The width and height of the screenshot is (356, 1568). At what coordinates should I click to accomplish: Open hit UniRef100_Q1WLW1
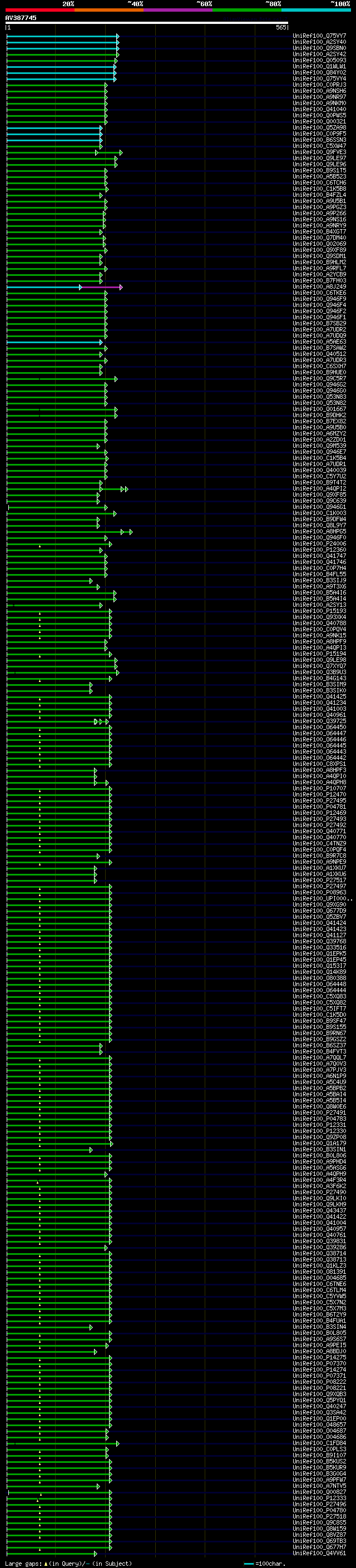[319, 66]
